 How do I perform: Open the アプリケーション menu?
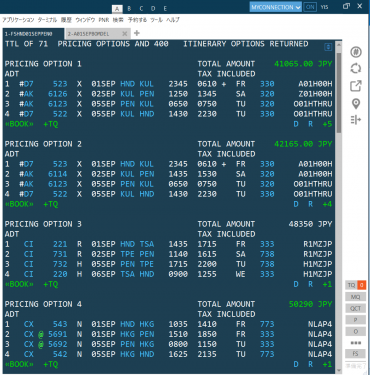pos(18,20)
